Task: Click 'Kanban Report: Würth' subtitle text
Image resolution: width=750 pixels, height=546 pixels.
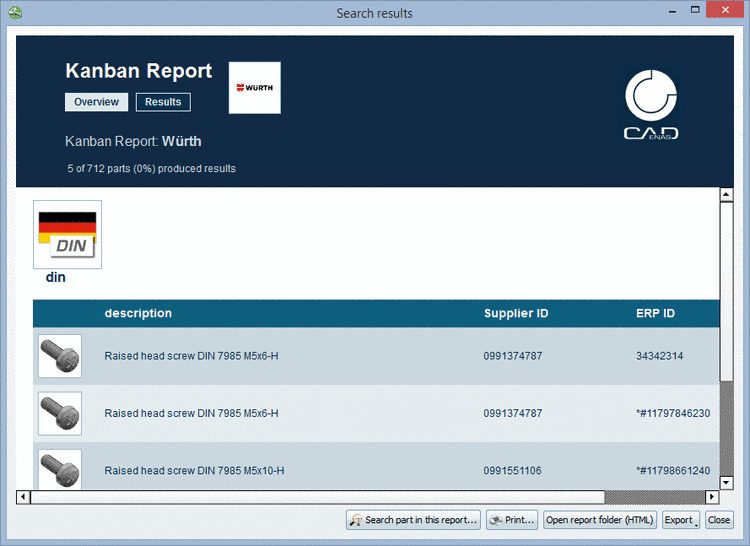Action: pyautogui.click(x=133, y=141)
